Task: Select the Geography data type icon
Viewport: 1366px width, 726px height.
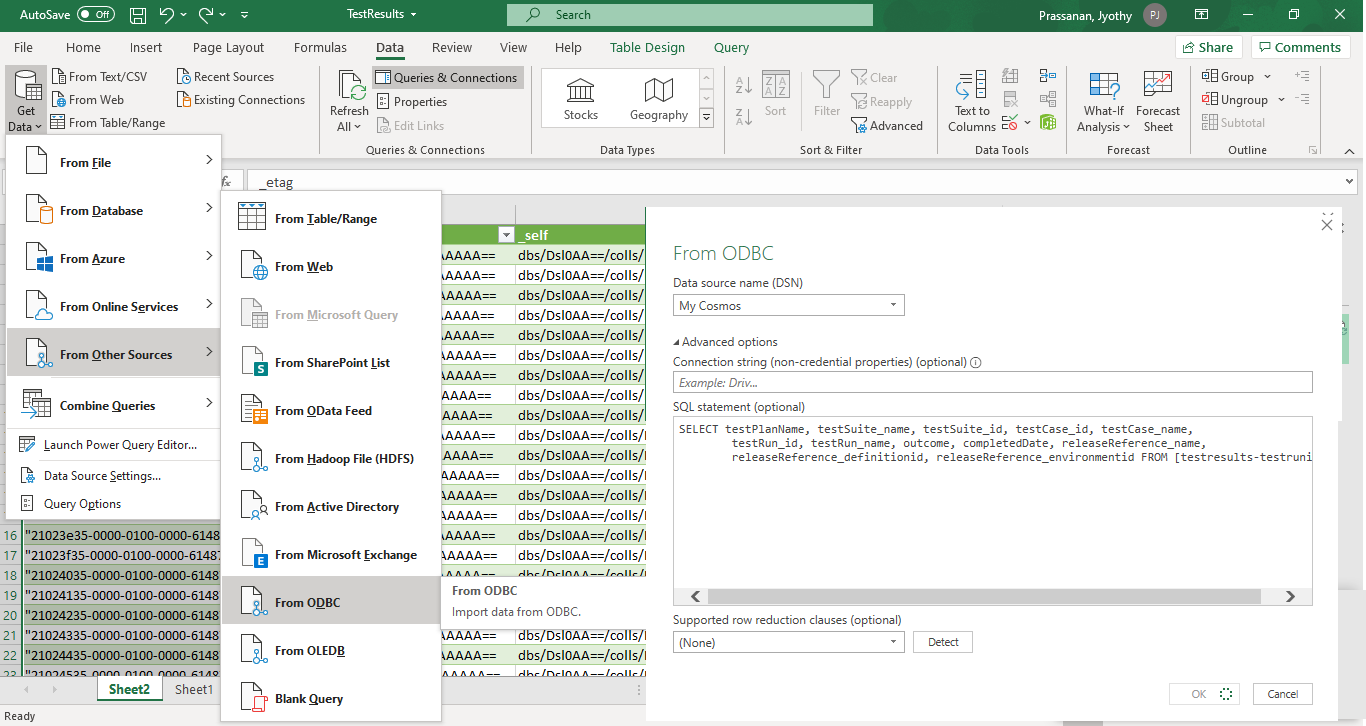Action: pyautogui.click(x=658, y=98)
